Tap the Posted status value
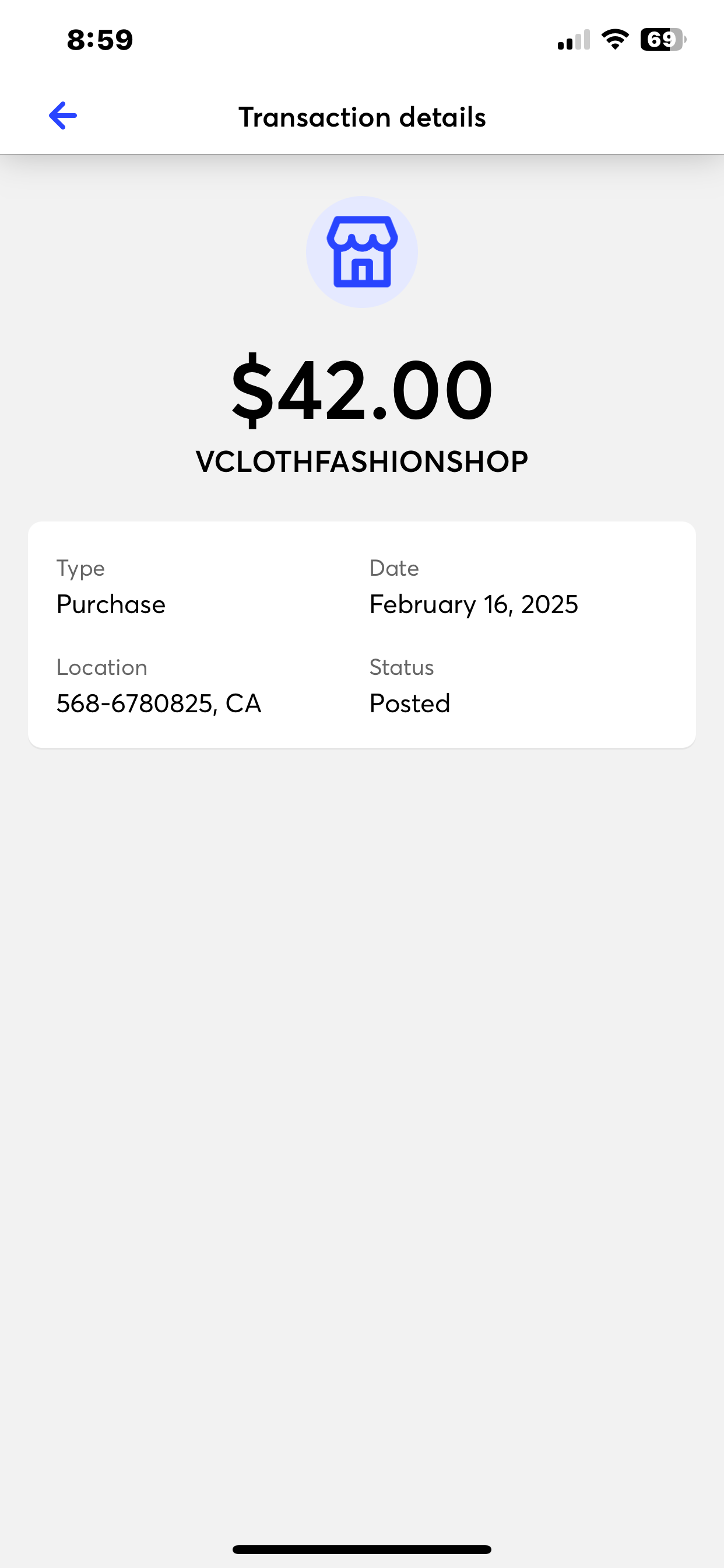The height and width of the screenshot is (1568, 724). pyautogui.click(x=409, y=703)
